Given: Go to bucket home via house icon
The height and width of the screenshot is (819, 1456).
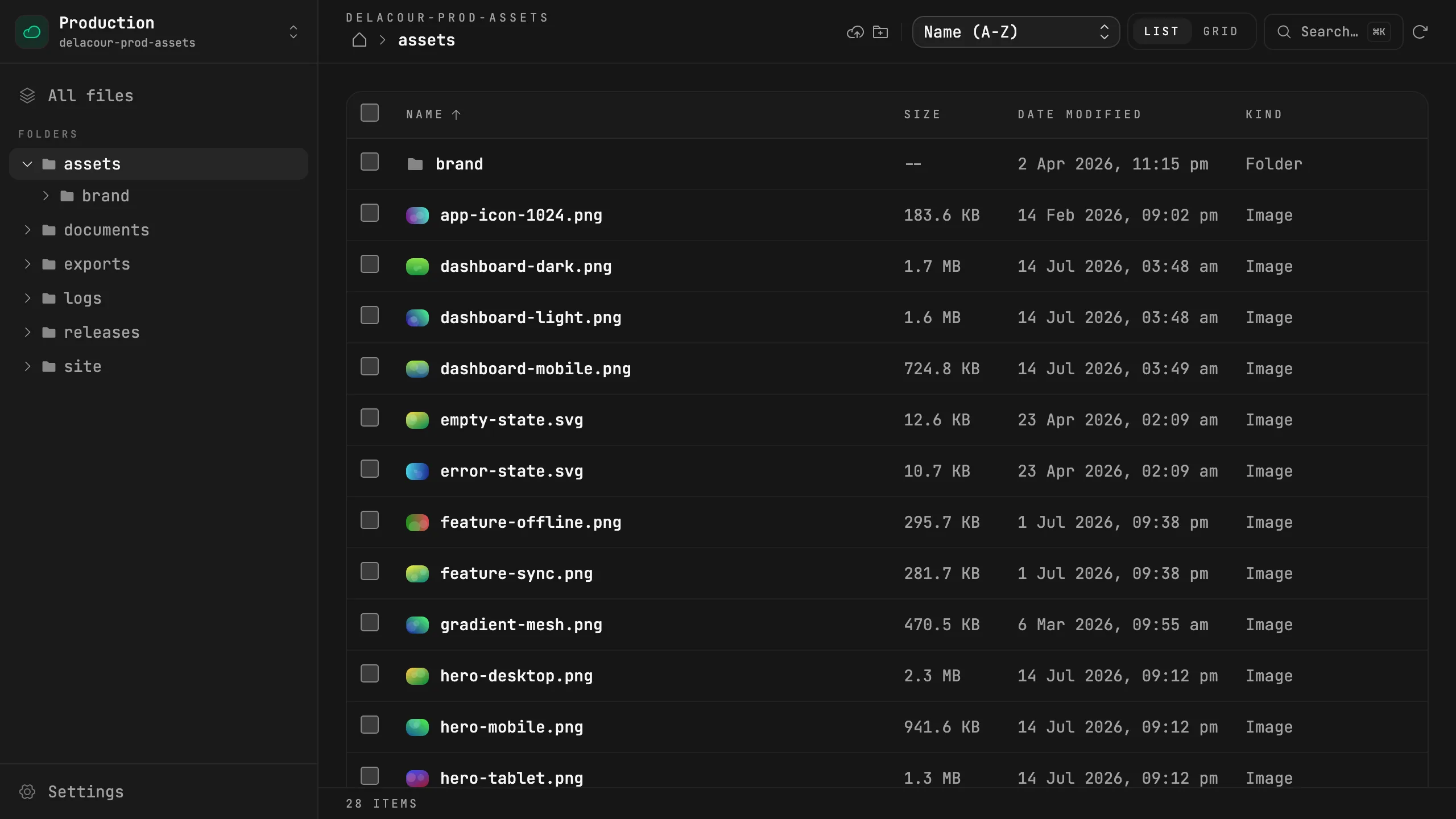Looking at the screenshot, I should pos(359,40).
